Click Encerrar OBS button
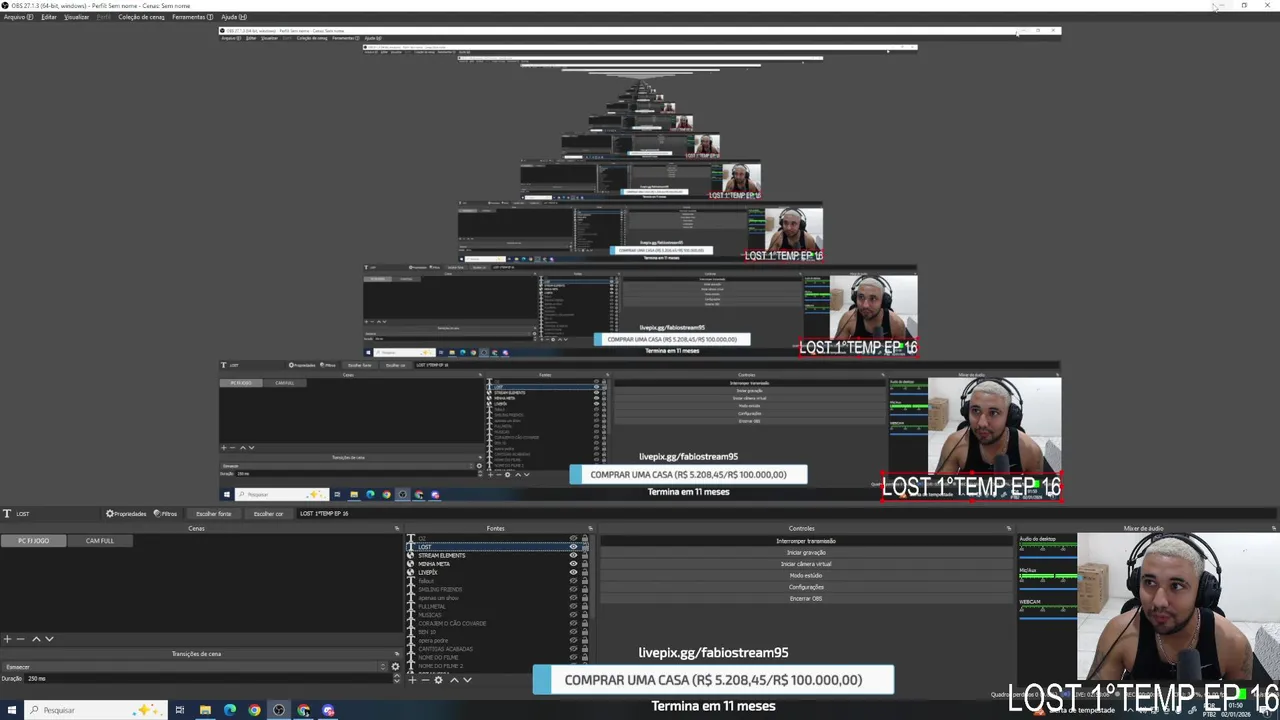 click(x=806, y=598)
